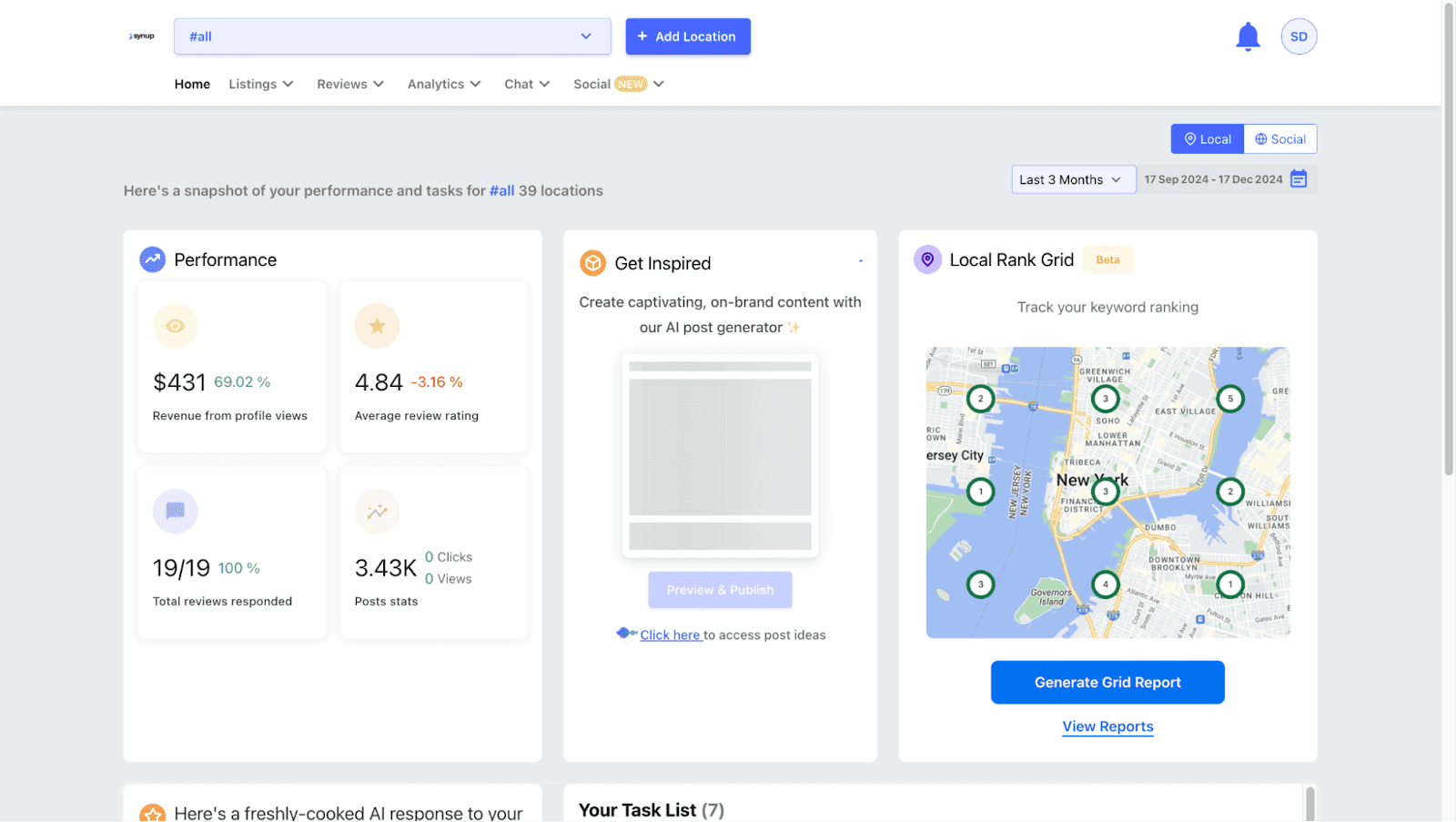Click the Local Rank Grid pin icon

point(927,259)
